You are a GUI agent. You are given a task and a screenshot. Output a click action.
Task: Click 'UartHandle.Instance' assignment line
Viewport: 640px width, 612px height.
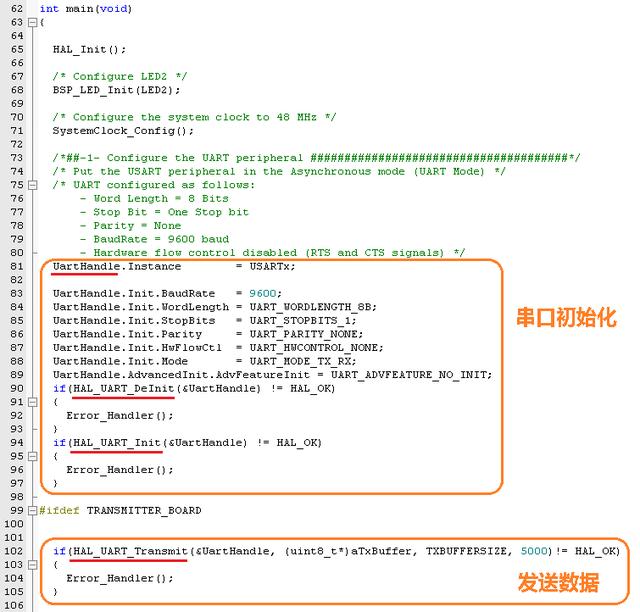click(174, 266)
